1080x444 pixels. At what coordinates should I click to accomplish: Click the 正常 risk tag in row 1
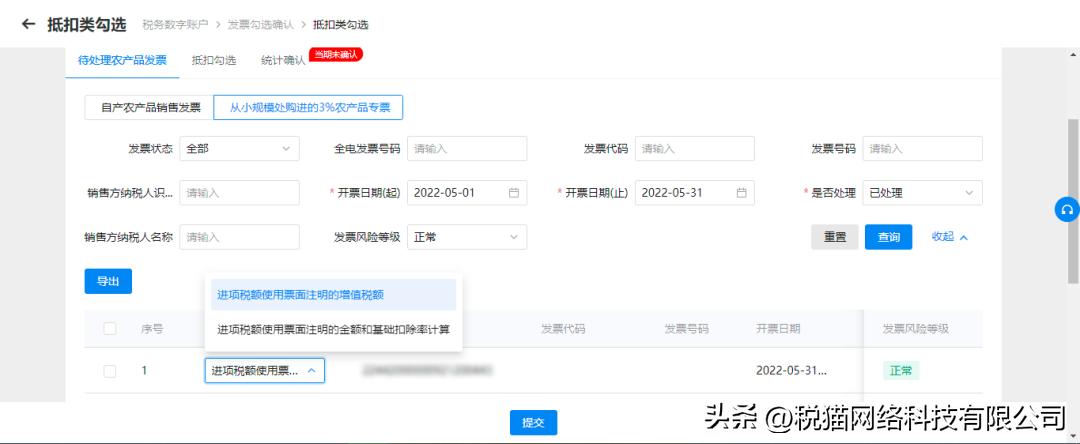[x=901, y=371]
